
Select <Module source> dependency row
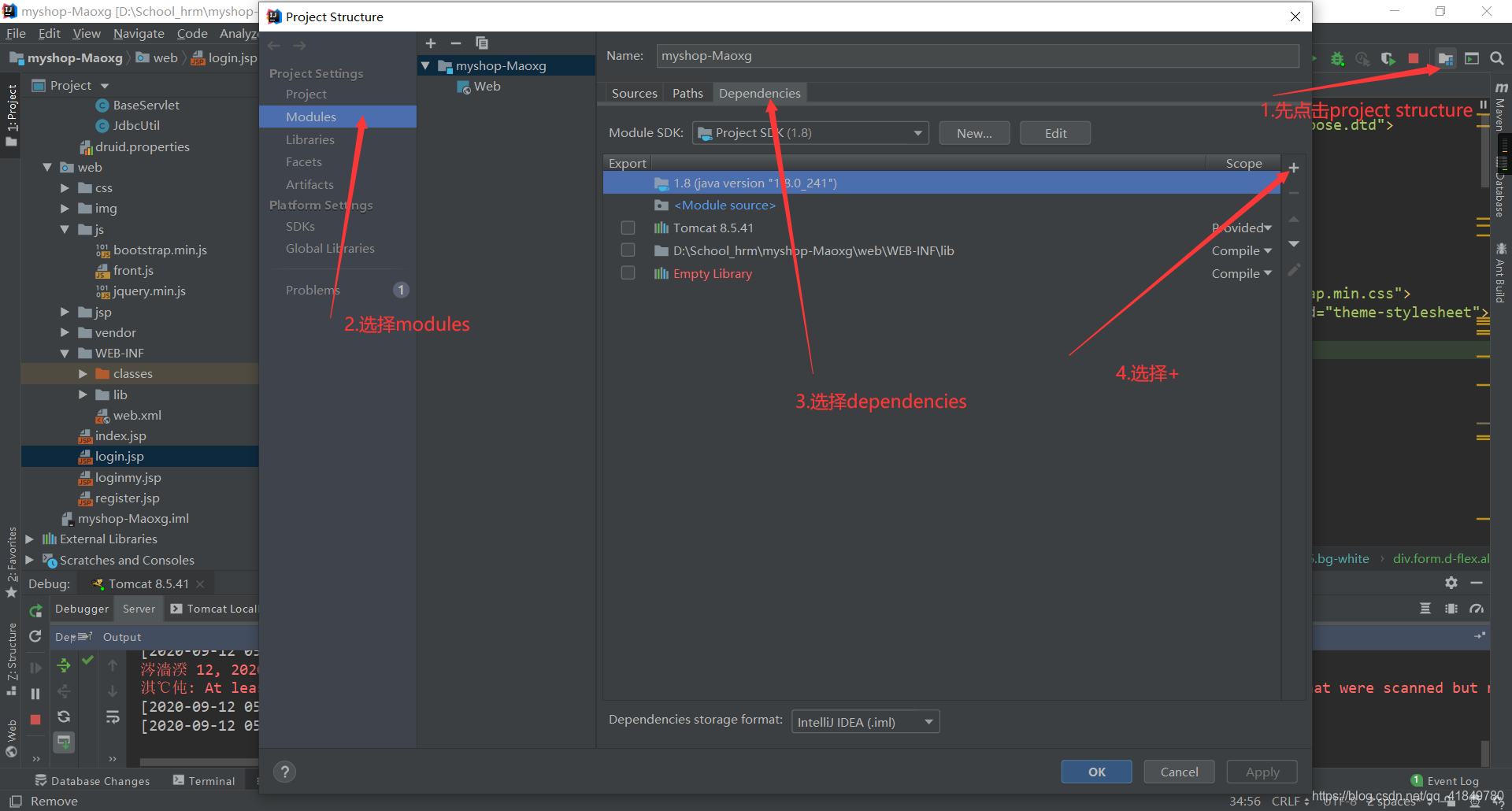[x=941, y=205]
